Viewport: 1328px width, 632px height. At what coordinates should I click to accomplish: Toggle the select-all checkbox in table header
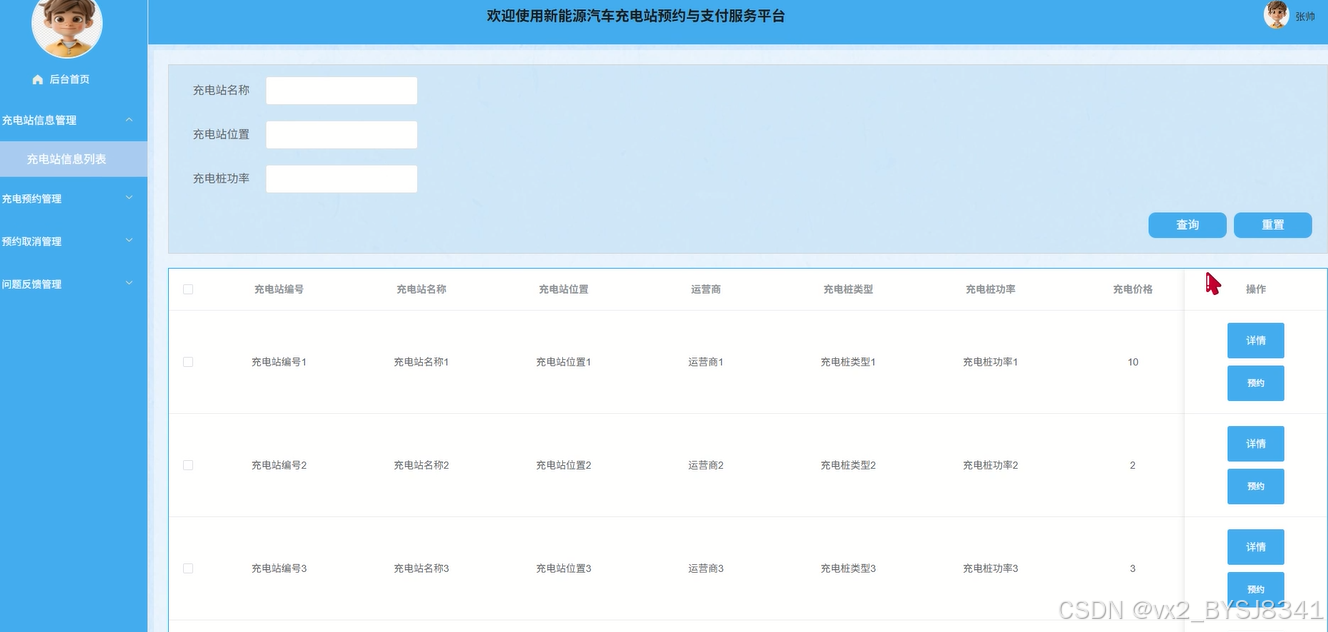(188, 289)
